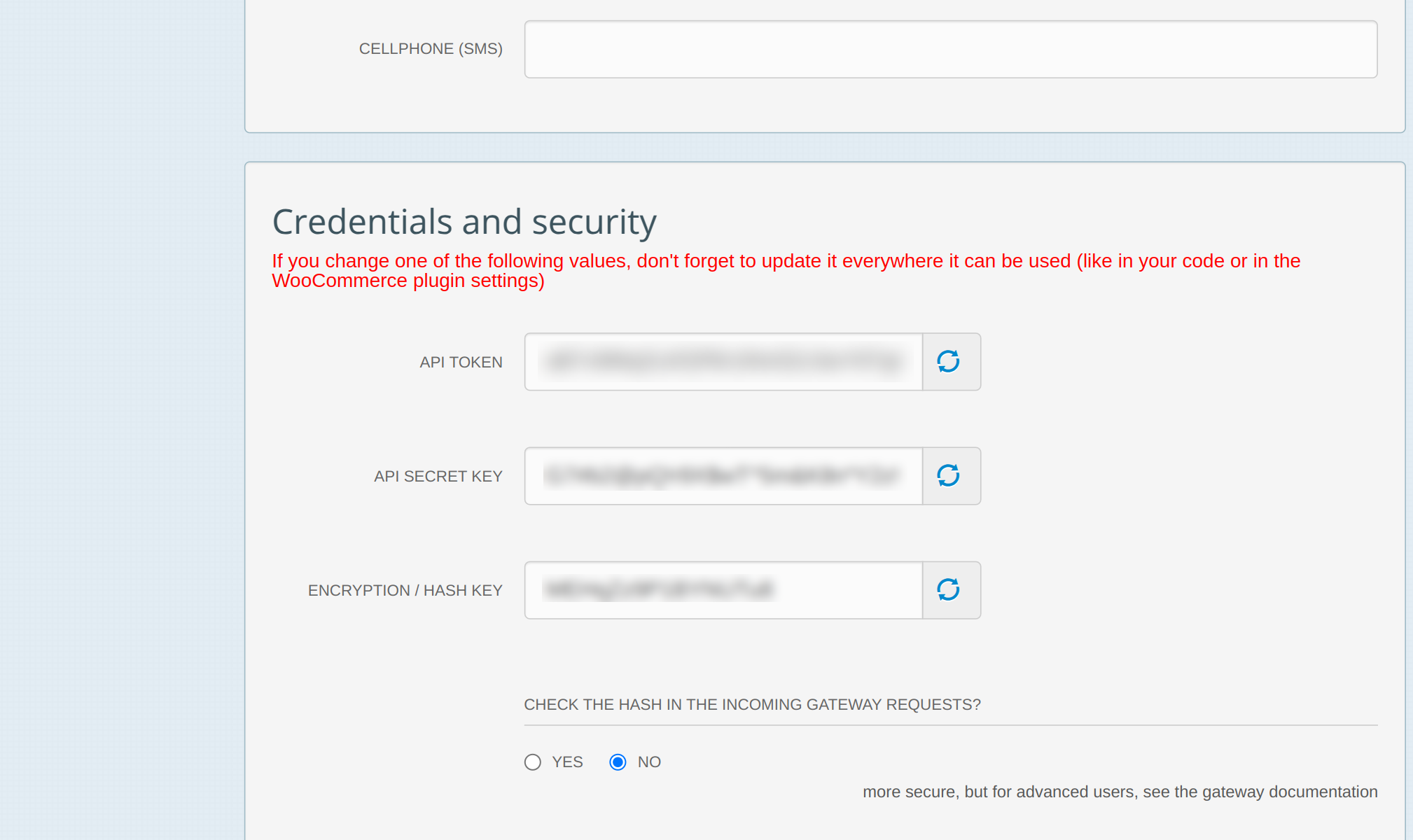
Task: Click the Credentials and security heading
Action: point(464,221)
